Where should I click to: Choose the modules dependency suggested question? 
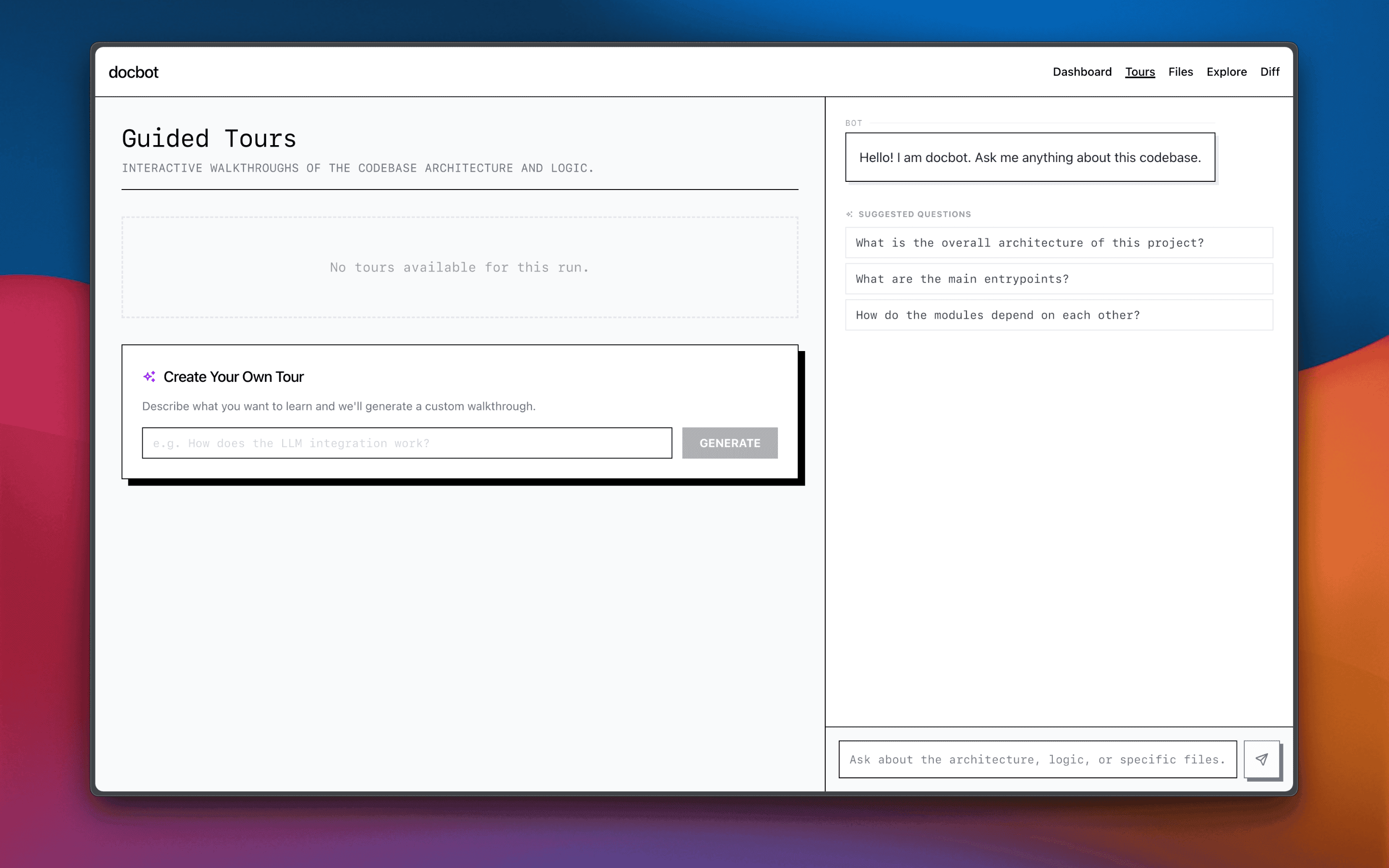coord(1059,315)
